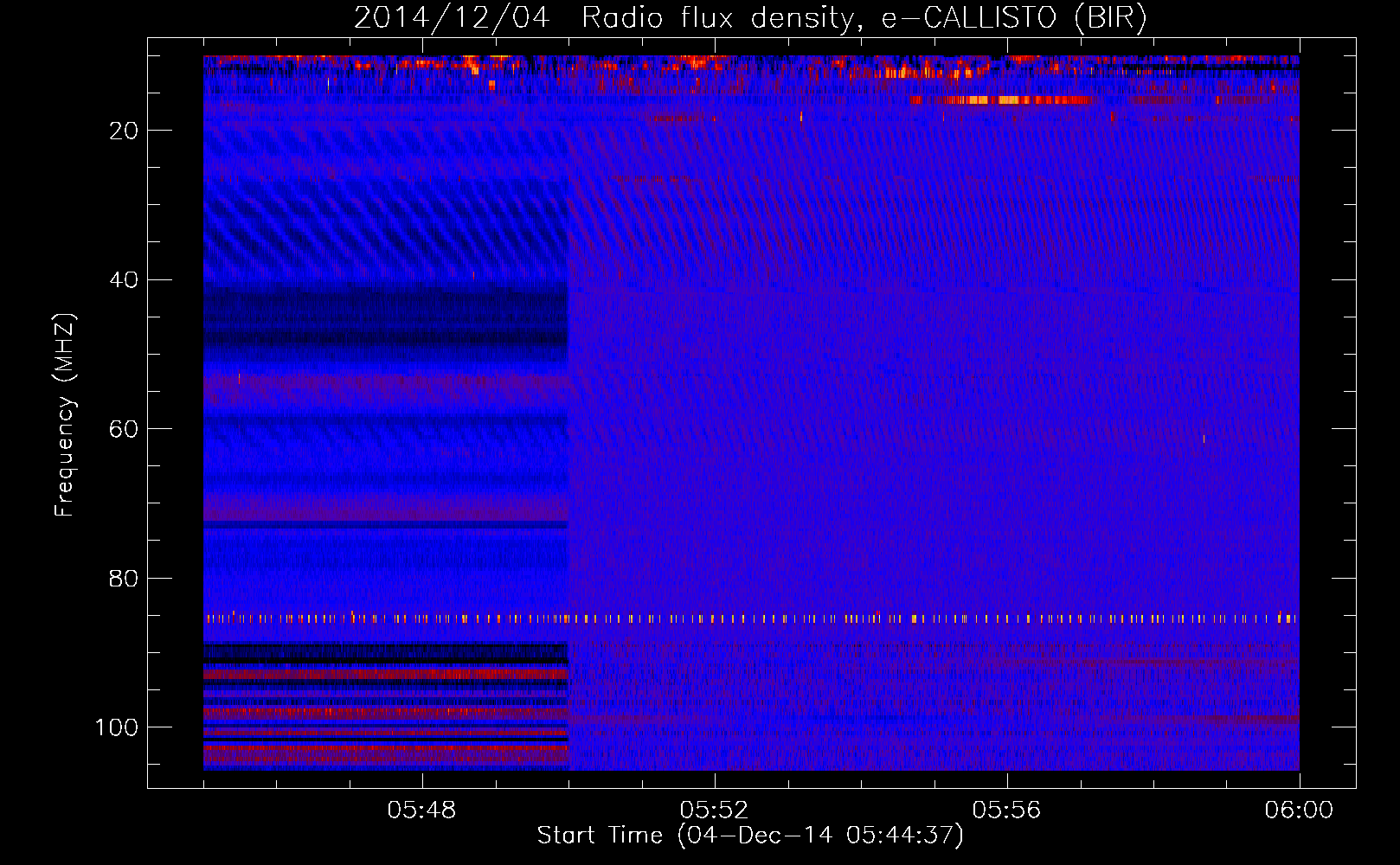Click the '05:48' time tick label

[421, 811]
